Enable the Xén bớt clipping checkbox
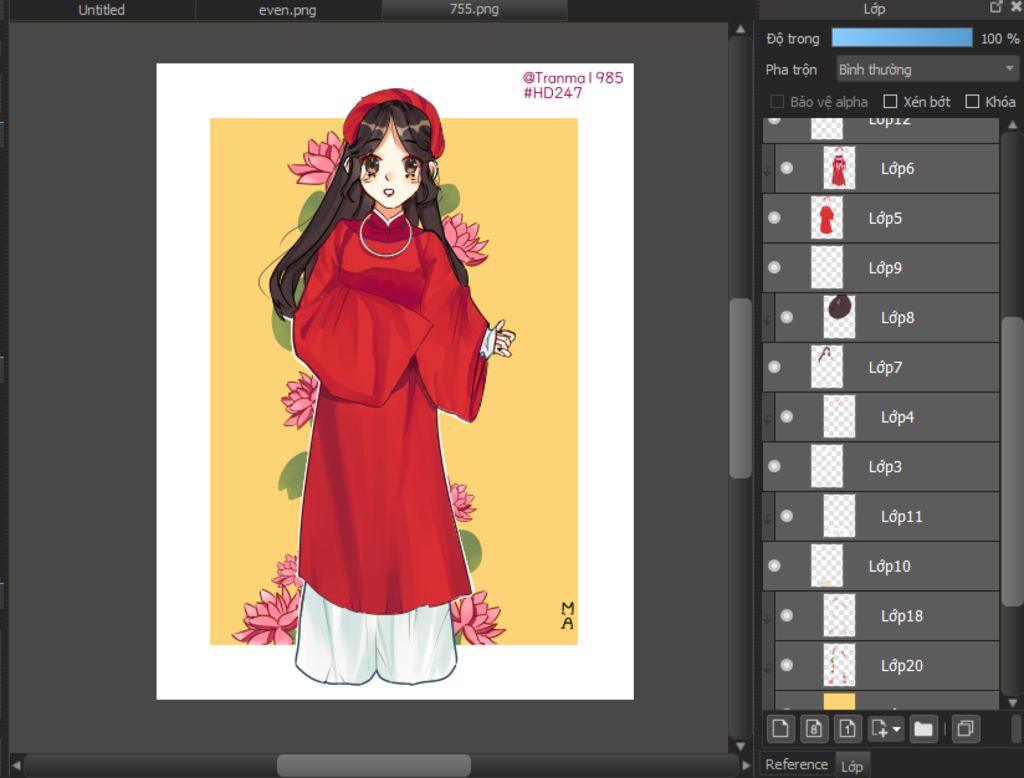This screenshot has height=778, width=1024. [x=890, y=102]
